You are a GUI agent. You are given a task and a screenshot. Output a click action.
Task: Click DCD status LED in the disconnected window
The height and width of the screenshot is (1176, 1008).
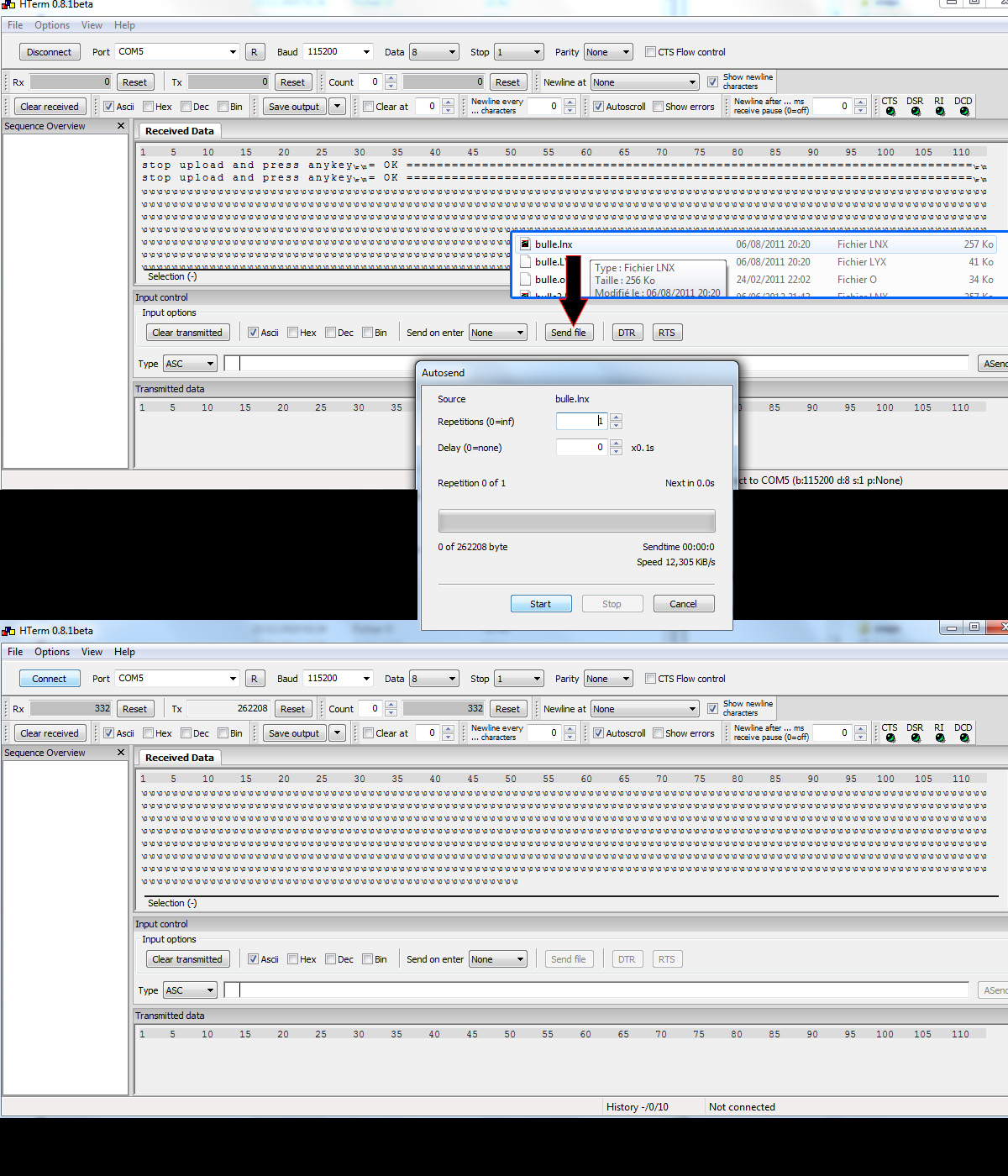[964, 738]
